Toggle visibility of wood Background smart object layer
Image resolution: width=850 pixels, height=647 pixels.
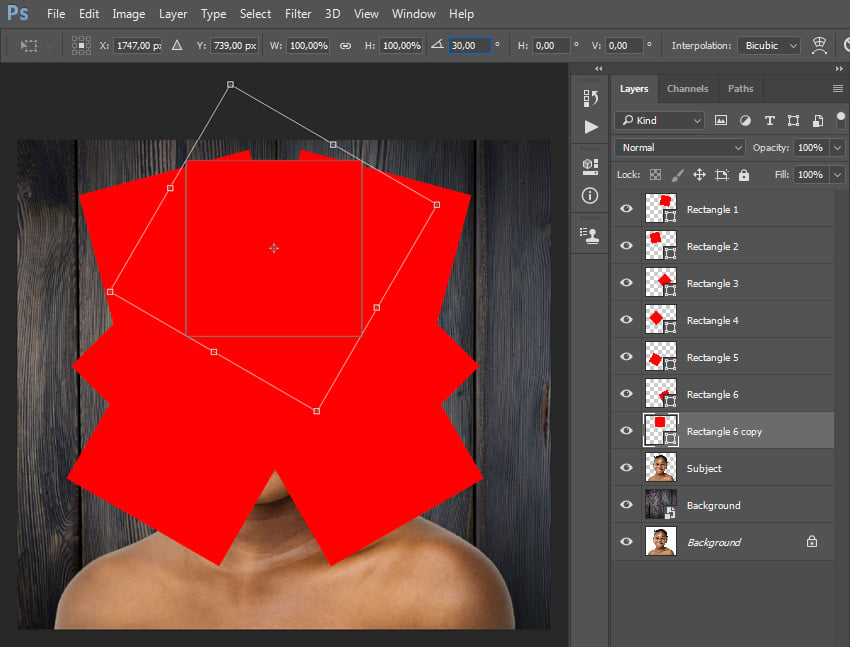coord(626,504)
